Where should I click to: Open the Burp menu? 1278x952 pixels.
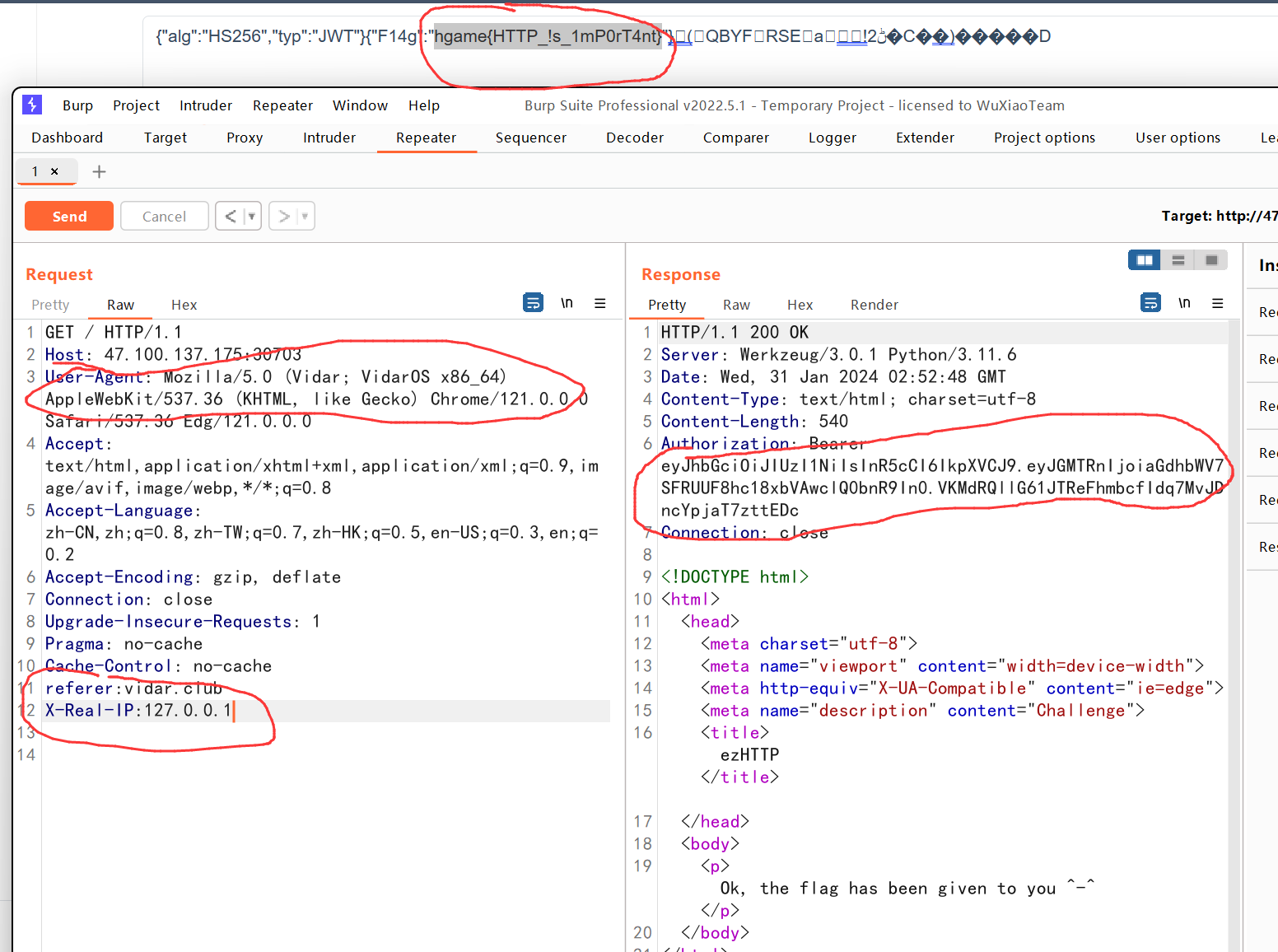point(77,105)
